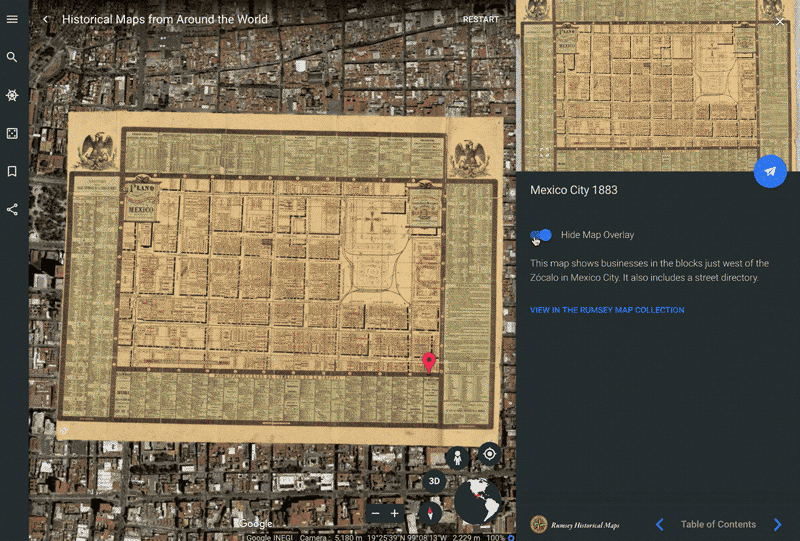Screen dimensions: 800x541
Task: Click RESTART to restart the tour
Action: (x=481, y=19)
